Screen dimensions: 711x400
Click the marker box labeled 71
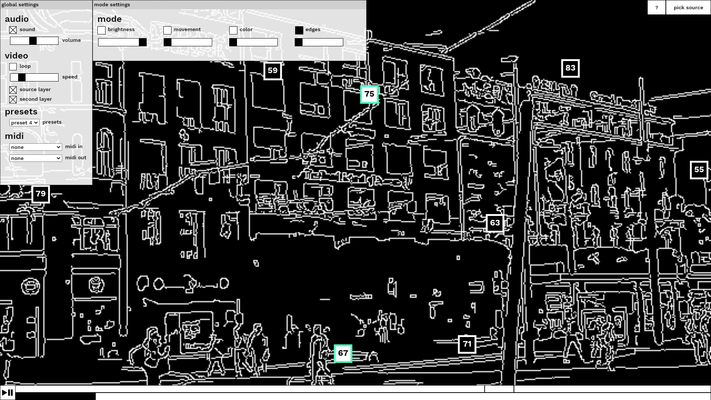467,344
